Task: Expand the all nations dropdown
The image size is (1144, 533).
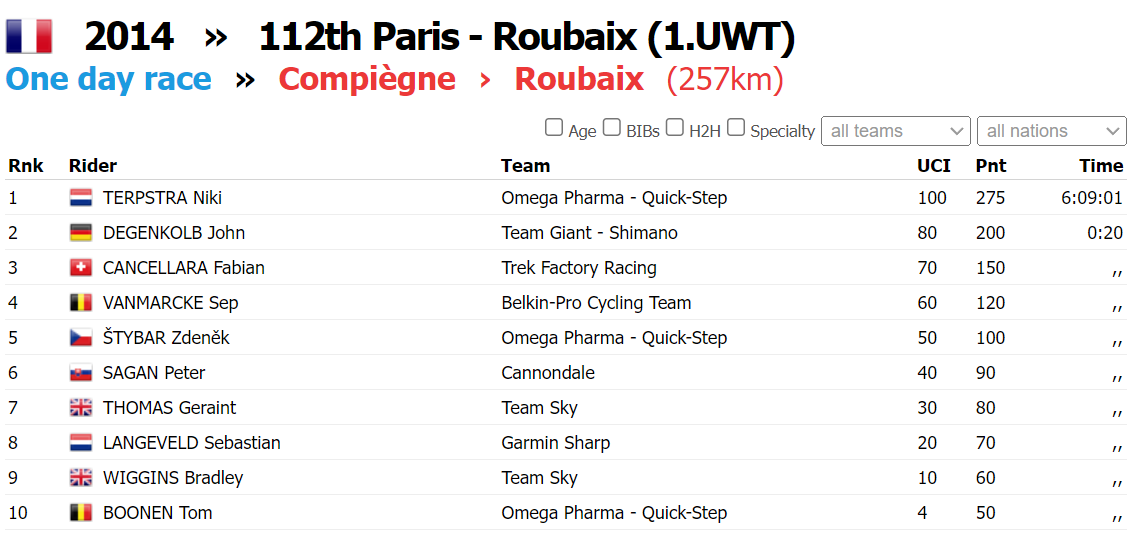Action: 1051,131
